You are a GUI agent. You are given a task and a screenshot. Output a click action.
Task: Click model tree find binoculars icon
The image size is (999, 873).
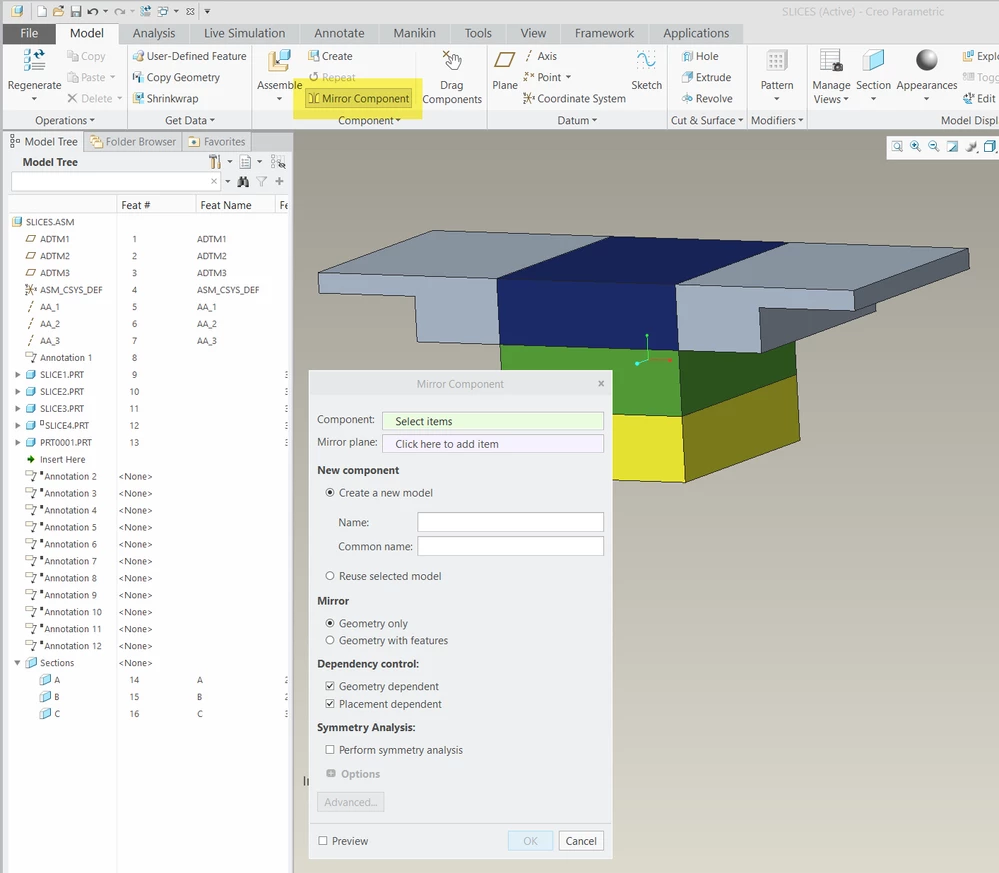click(x=243, y=182)
